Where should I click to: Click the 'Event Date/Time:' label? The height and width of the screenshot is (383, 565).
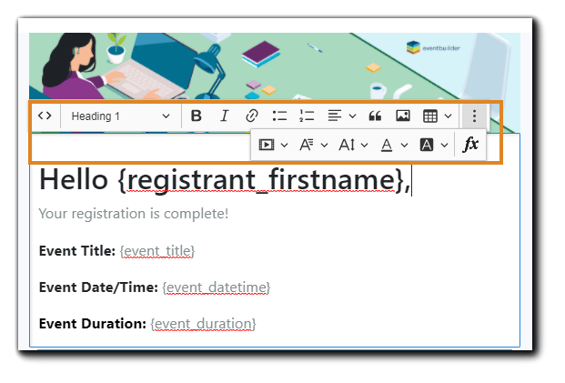point(98,287)
